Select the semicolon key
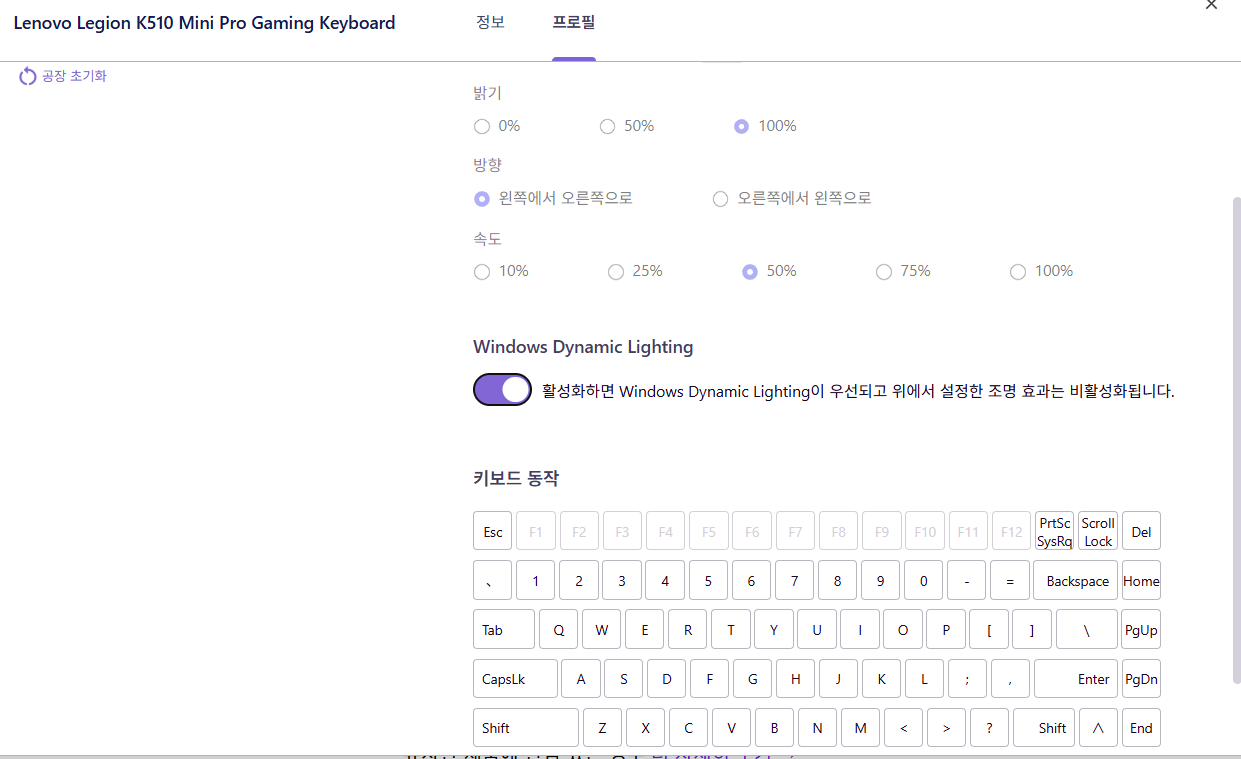Viewport: 1241px width, 759px height. pyautogui.click(x=967, y=678)
